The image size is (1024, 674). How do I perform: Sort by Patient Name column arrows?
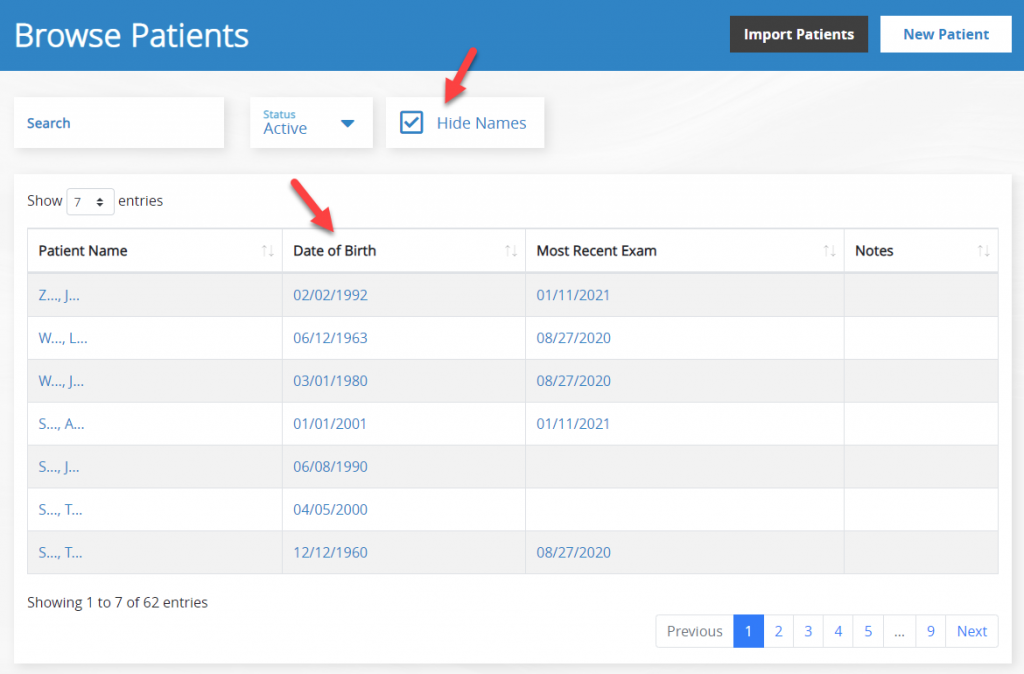[268, 251]
